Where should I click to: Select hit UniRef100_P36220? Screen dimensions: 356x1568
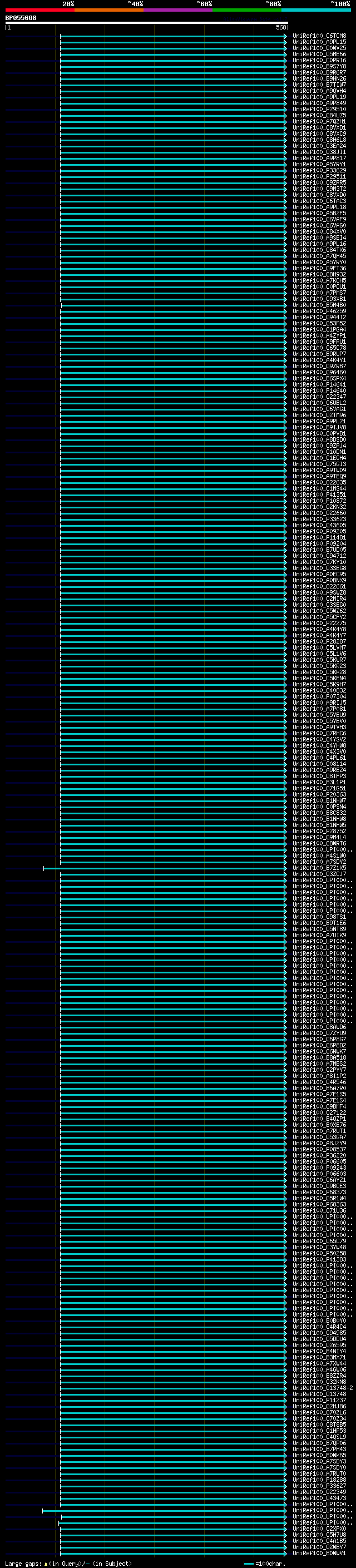tap(319, 1155)
